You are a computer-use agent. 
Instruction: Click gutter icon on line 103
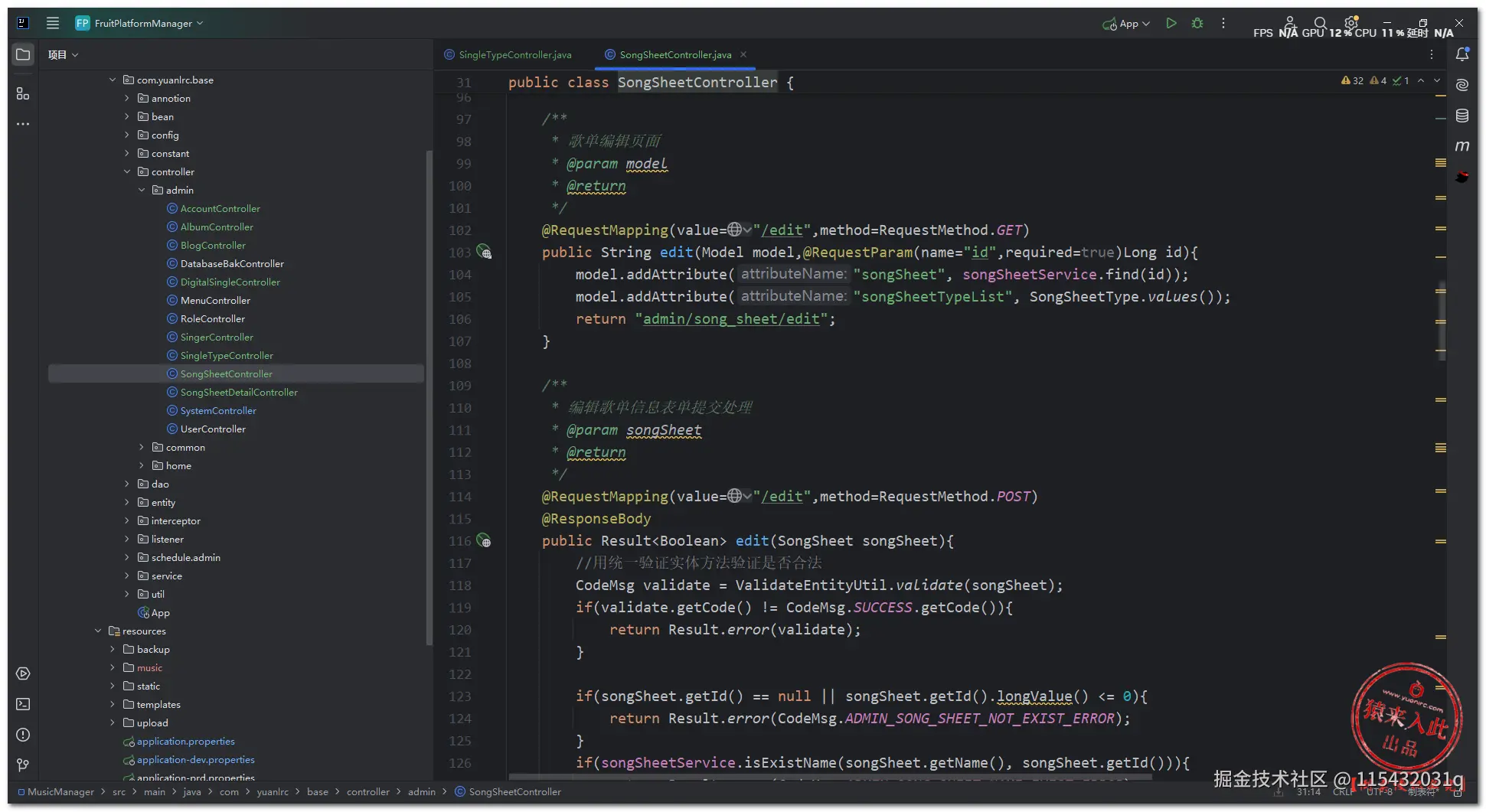[484, 252]
